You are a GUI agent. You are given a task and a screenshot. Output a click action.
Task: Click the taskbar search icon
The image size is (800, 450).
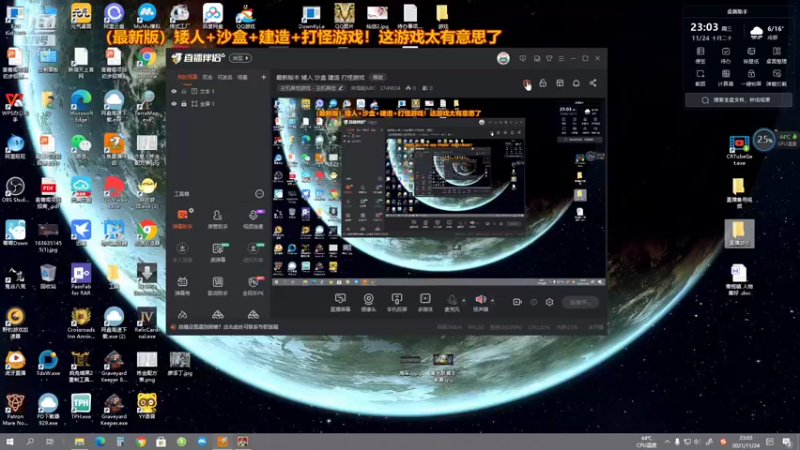(30, 441)
